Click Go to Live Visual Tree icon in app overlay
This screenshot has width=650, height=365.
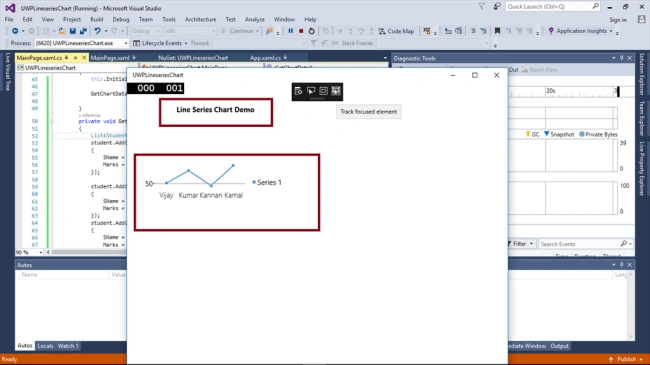298,91
